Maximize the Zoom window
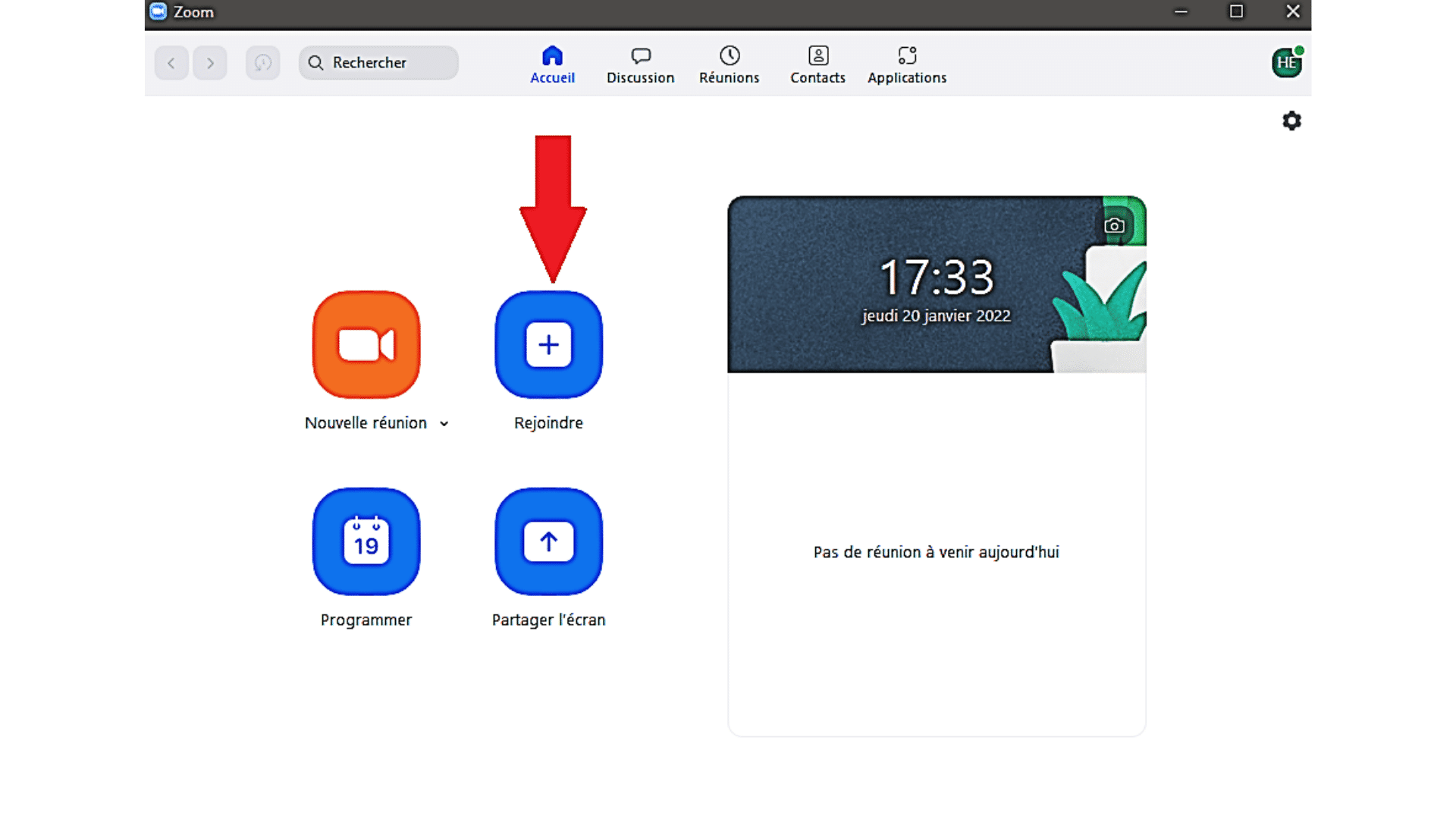The image size is (1456, 819). tap(1236, 11)
